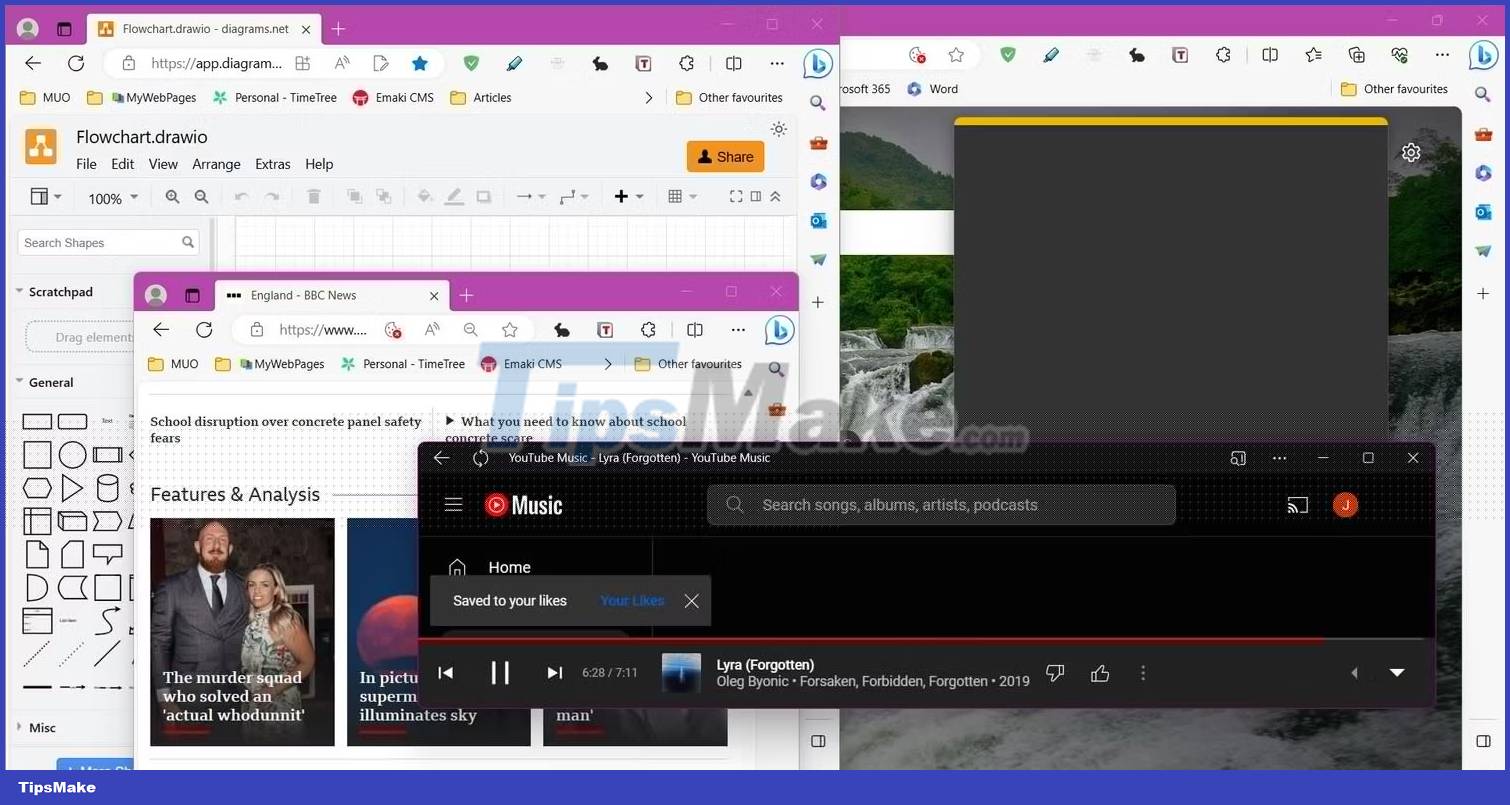Toggle the format panel icon in draw.io
1510x805 pixels.
(756, 197)
